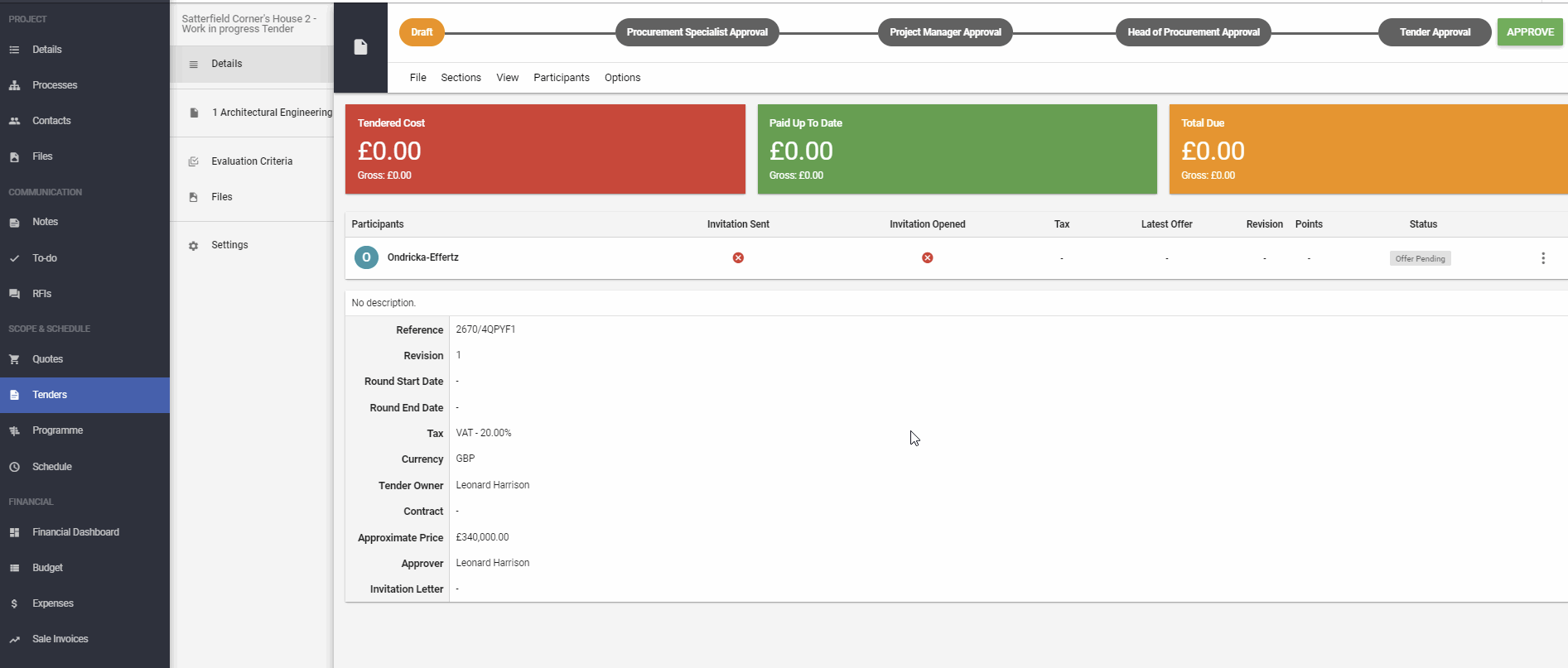Image resolution: width=1568 pixels, height=668 pixels.
Task: Click the Processes icon in the sidebar
Action: tap(14, 85)
